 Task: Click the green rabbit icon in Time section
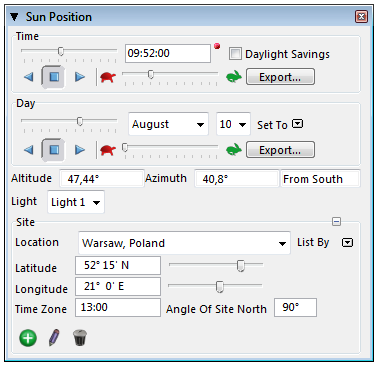[x=234, y=77]
